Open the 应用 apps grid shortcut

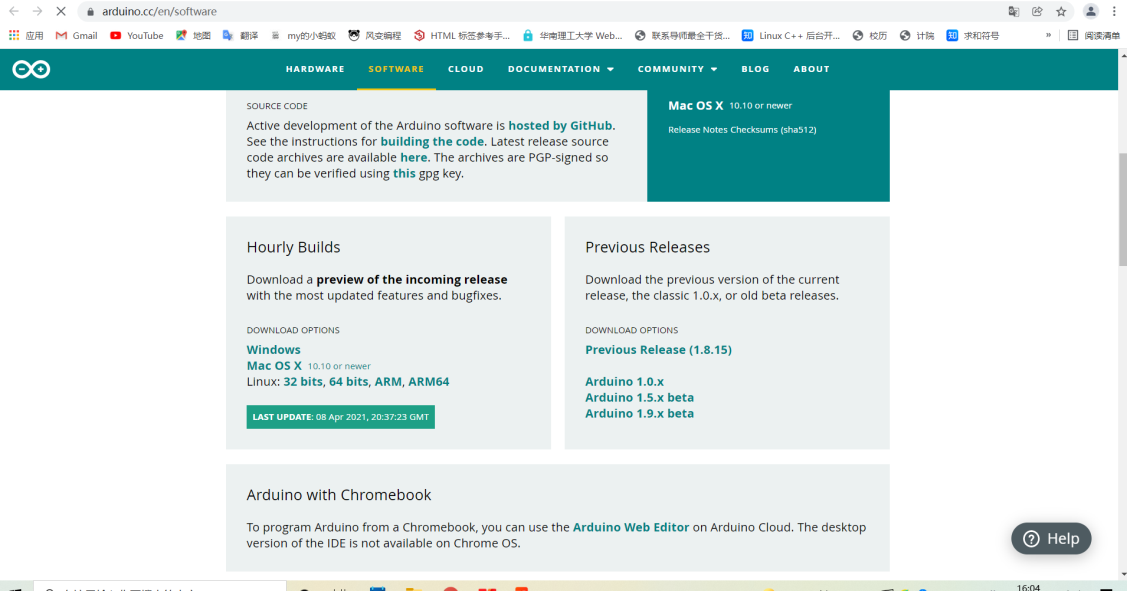(x=26, y=35)
